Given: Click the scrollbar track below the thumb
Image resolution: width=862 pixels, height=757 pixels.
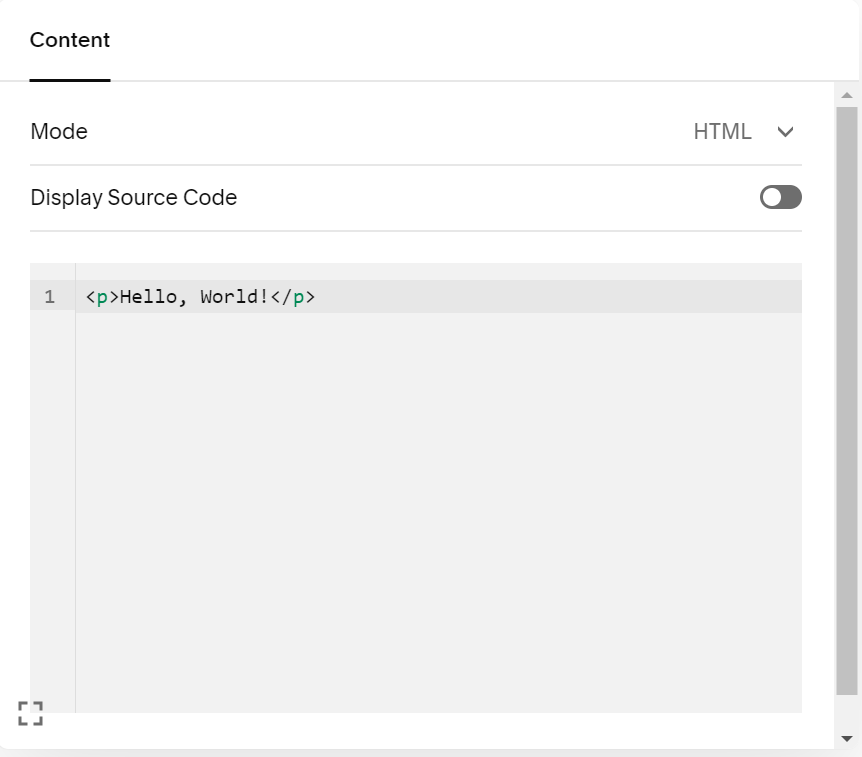Looking at the screenshot, I should click(847, 712).
